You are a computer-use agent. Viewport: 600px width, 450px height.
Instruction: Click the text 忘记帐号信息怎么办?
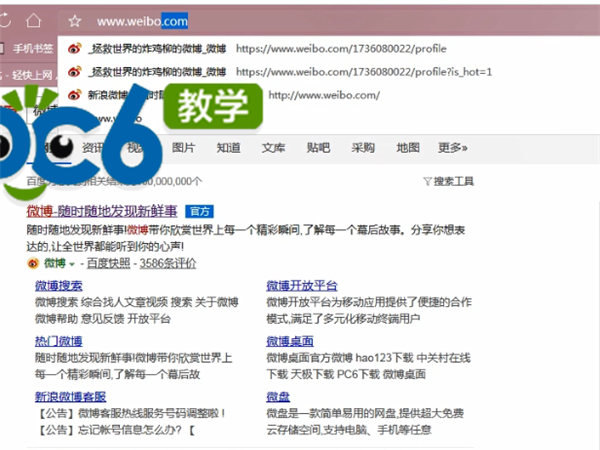tap(130, 430)
